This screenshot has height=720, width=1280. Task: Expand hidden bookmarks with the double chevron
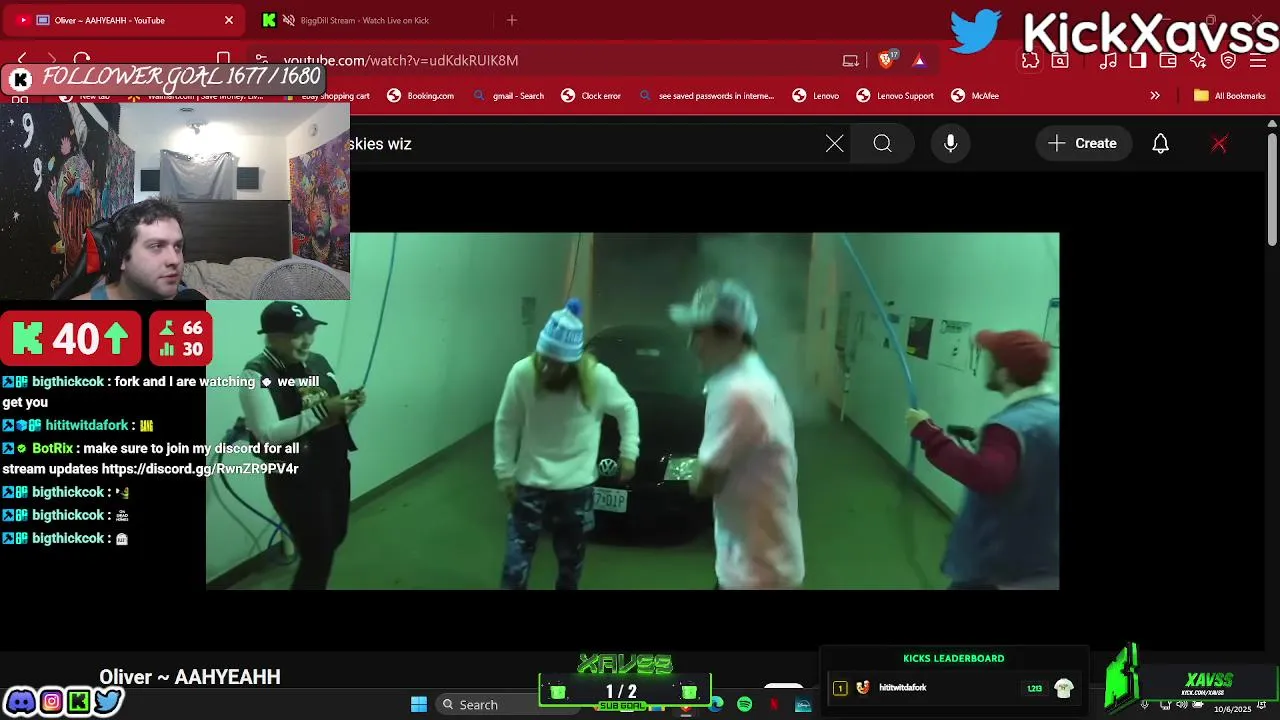coord(1155,96)
